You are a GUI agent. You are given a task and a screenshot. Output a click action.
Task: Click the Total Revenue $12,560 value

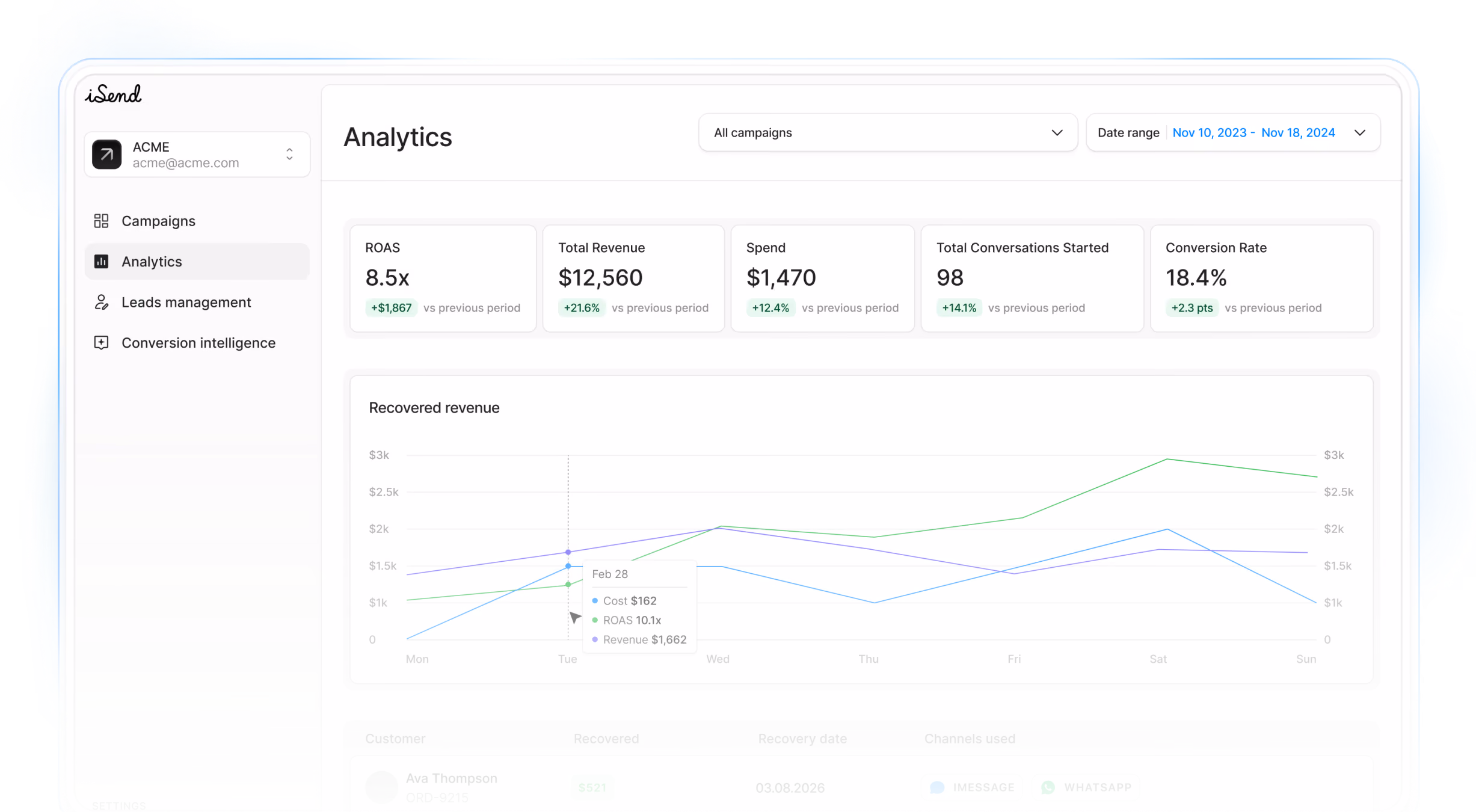pos(600,277)
